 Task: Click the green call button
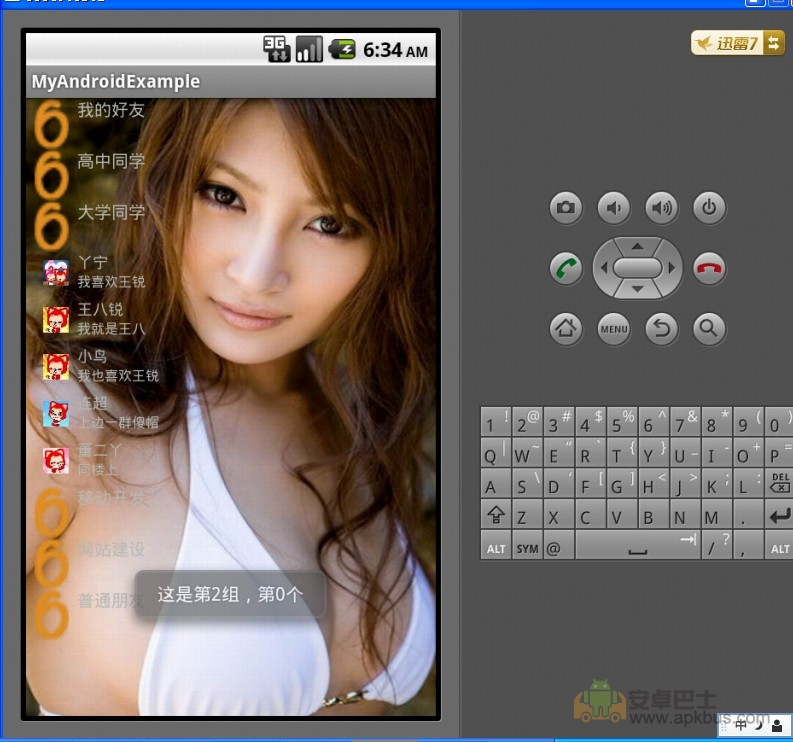[565, 268]
